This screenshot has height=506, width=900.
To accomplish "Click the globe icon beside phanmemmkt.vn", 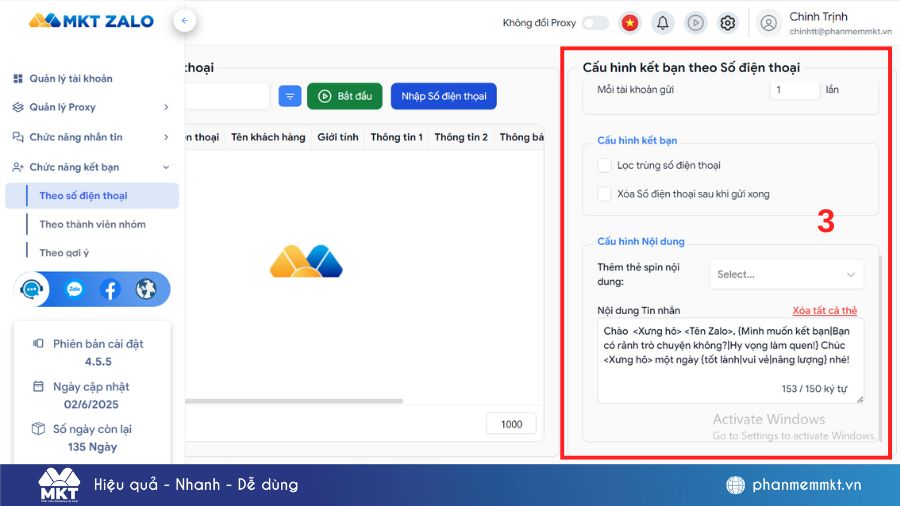I will (735, 485).
